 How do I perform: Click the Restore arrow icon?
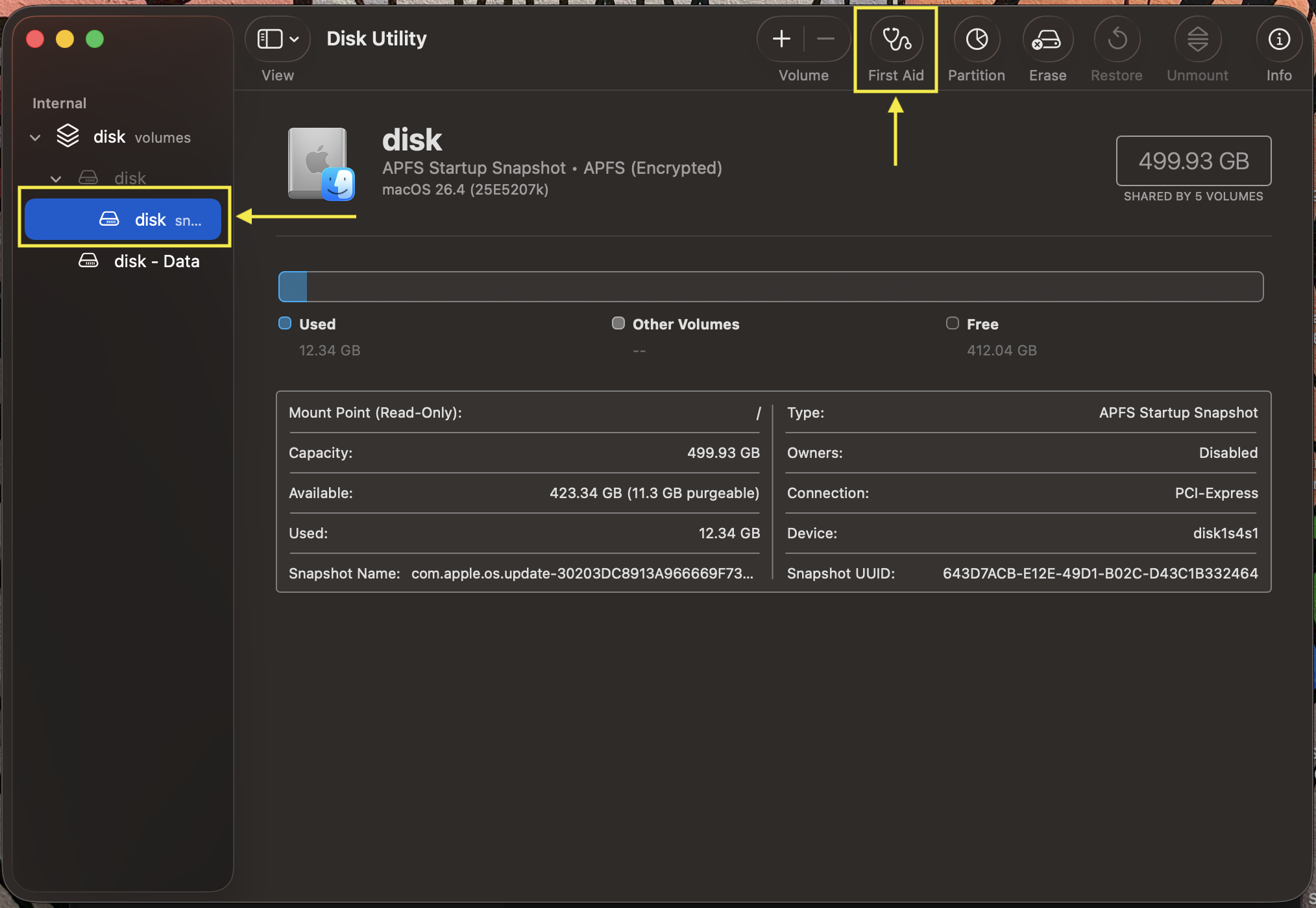1116,40
